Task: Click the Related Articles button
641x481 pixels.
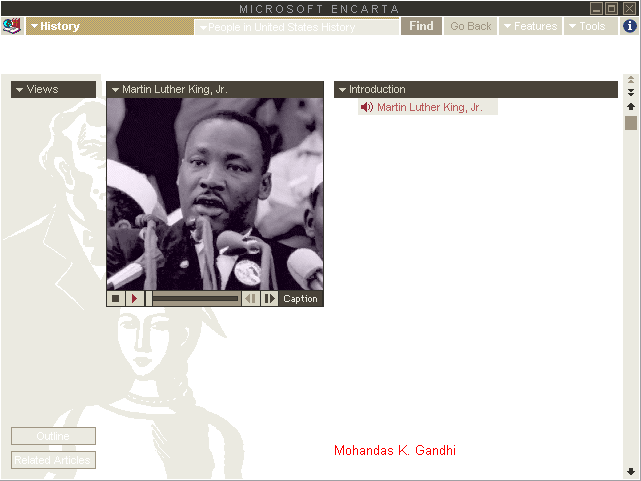Action: (54, 460)
